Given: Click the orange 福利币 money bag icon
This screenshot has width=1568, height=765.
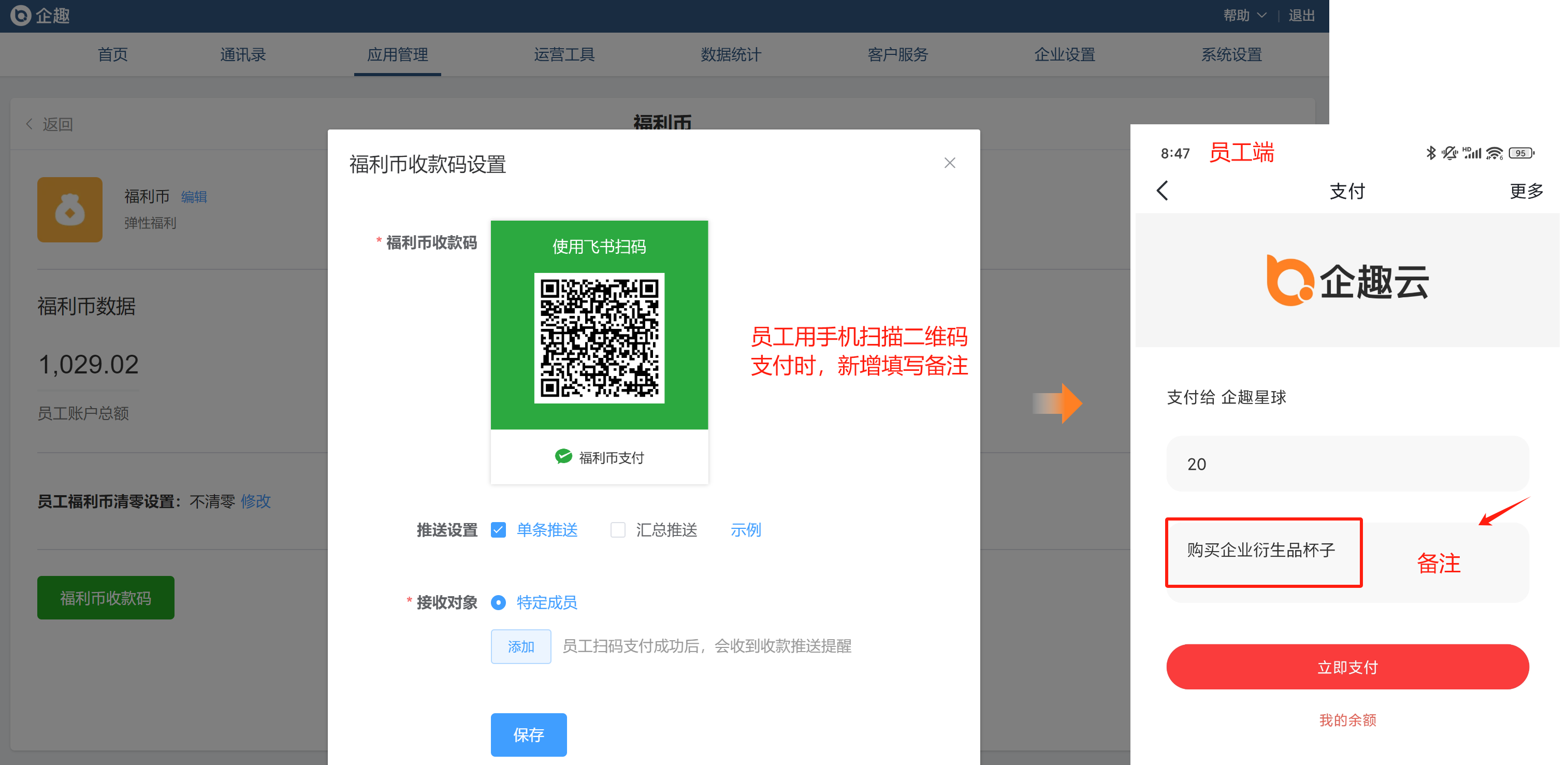Looking at the screenshot, I should 70,209.
